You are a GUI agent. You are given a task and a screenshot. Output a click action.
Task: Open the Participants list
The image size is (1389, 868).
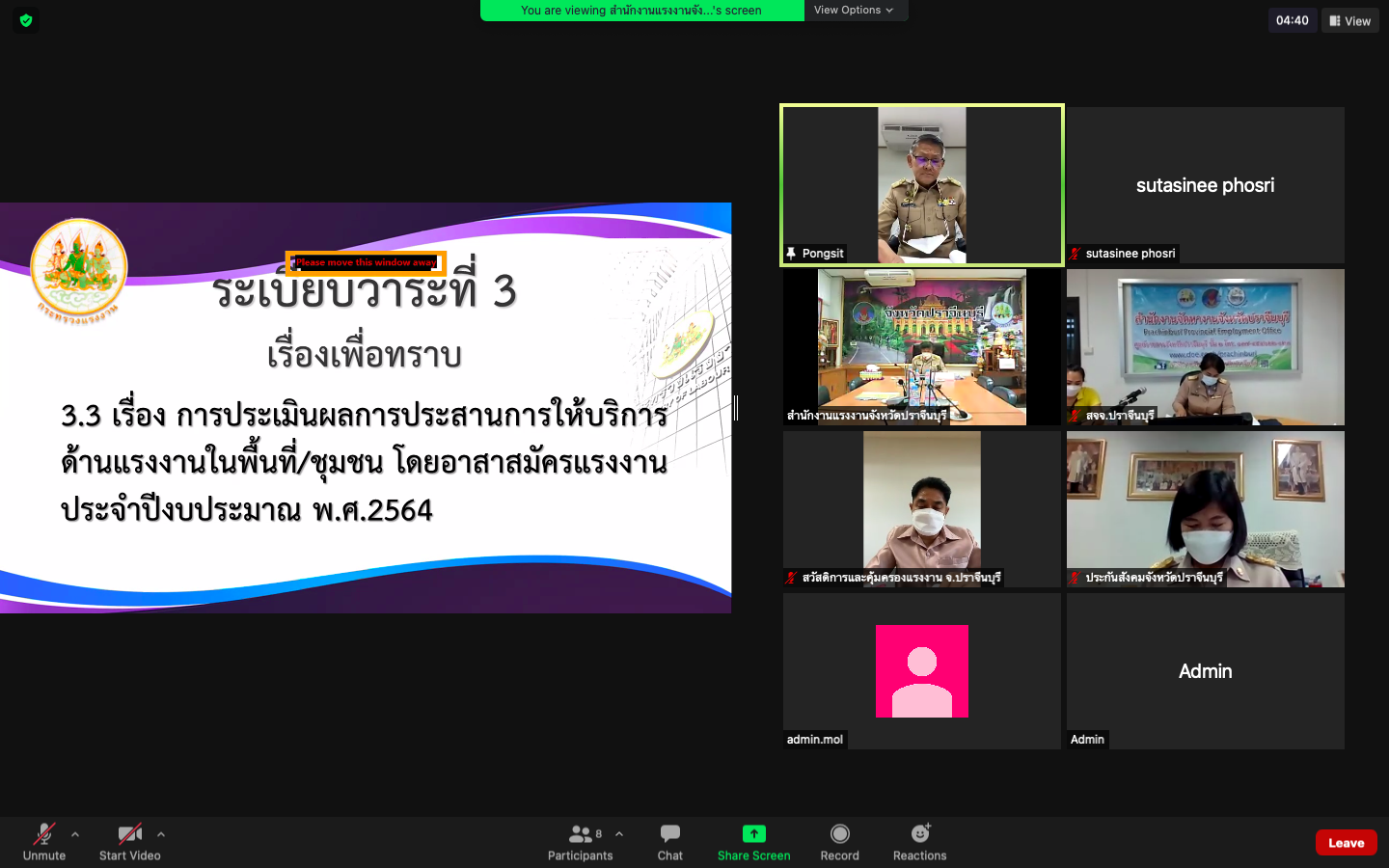click(x=580, y=834)
